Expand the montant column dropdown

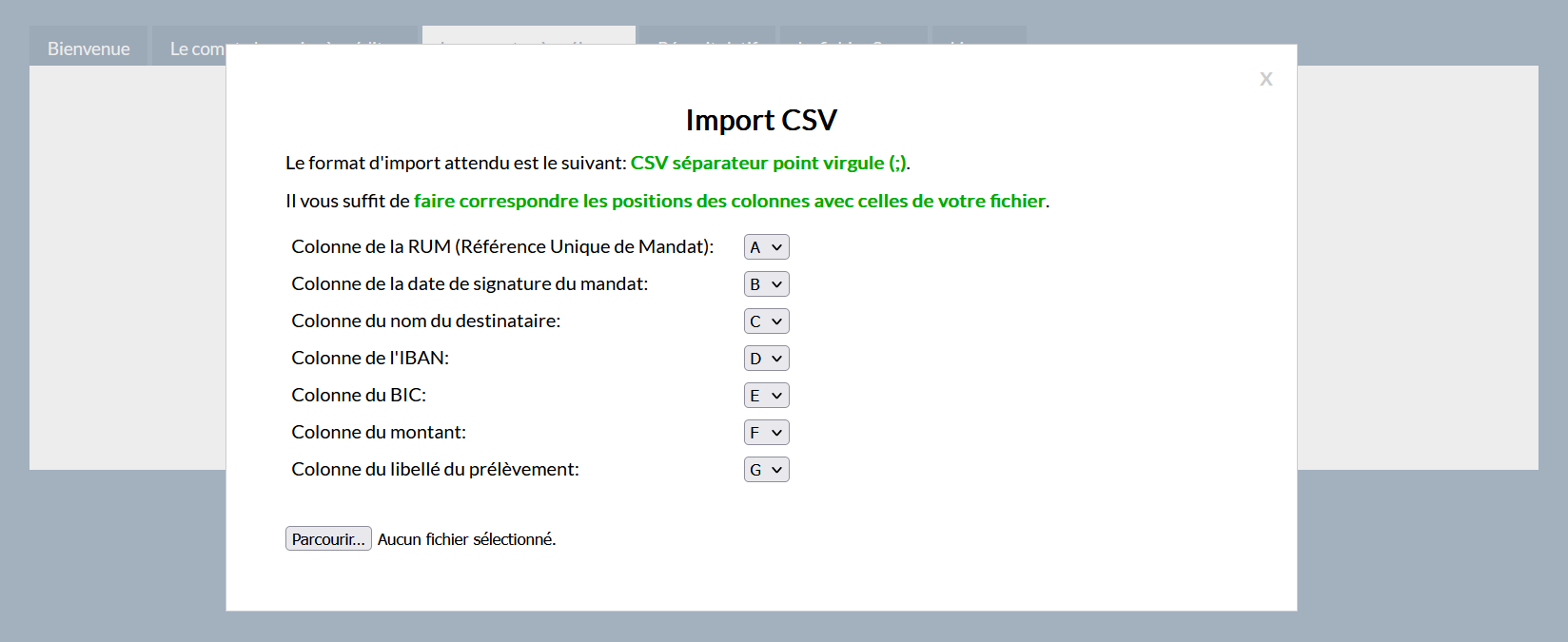pyautogui.click(x=766, y=433)
